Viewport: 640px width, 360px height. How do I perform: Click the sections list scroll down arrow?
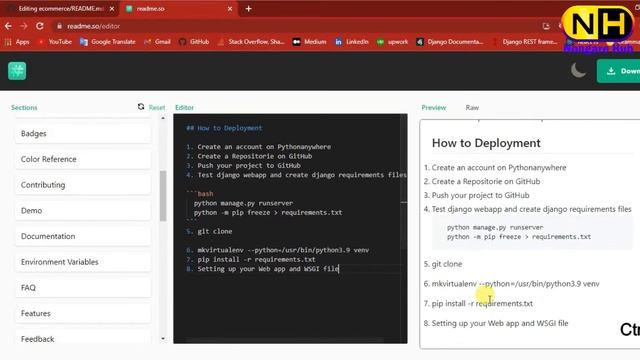pyautogui.click(x=163, y=338)
